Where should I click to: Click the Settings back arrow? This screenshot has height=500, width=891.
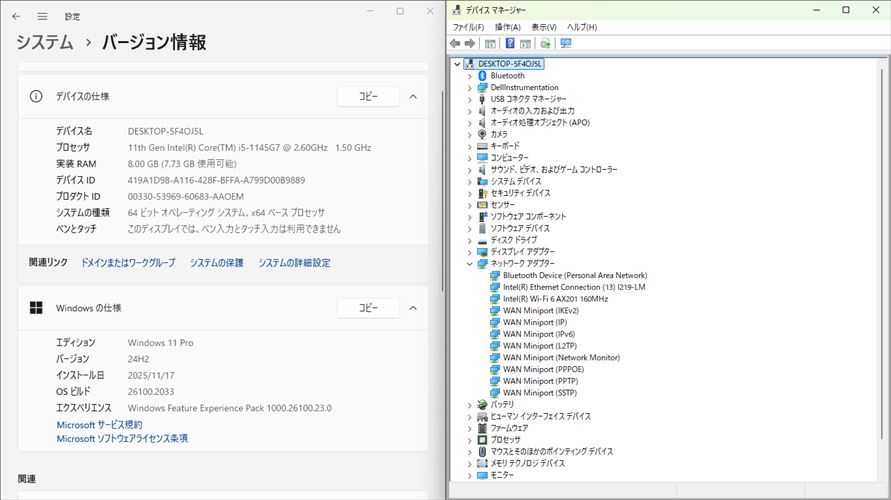click(16, 16)
